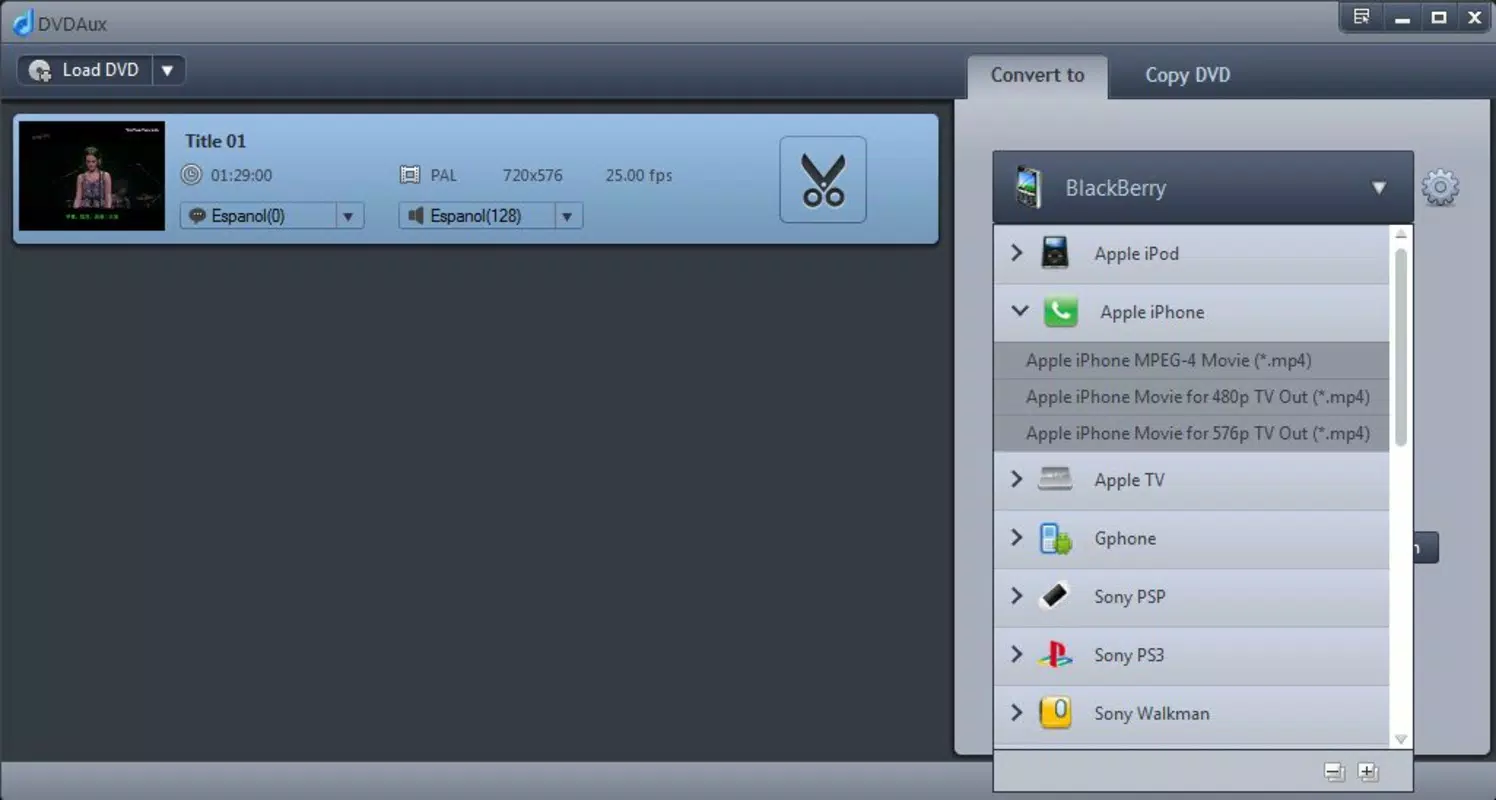Toggle the BlackBerry profile dropdown arrow
This screenshot has width=1496, height=800.
pos(1379,188)
